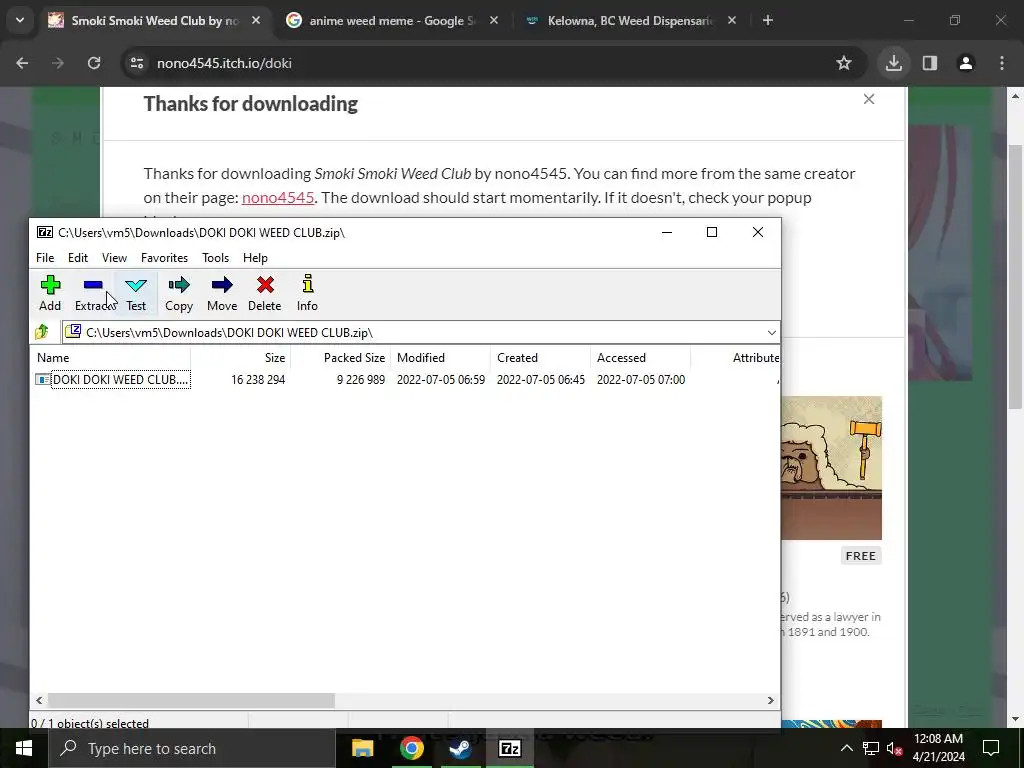Go up one folder level in 7-Zip
The width and height of the screenshot is (1024, 768).
pyautogui.click(x=42, y=332)
